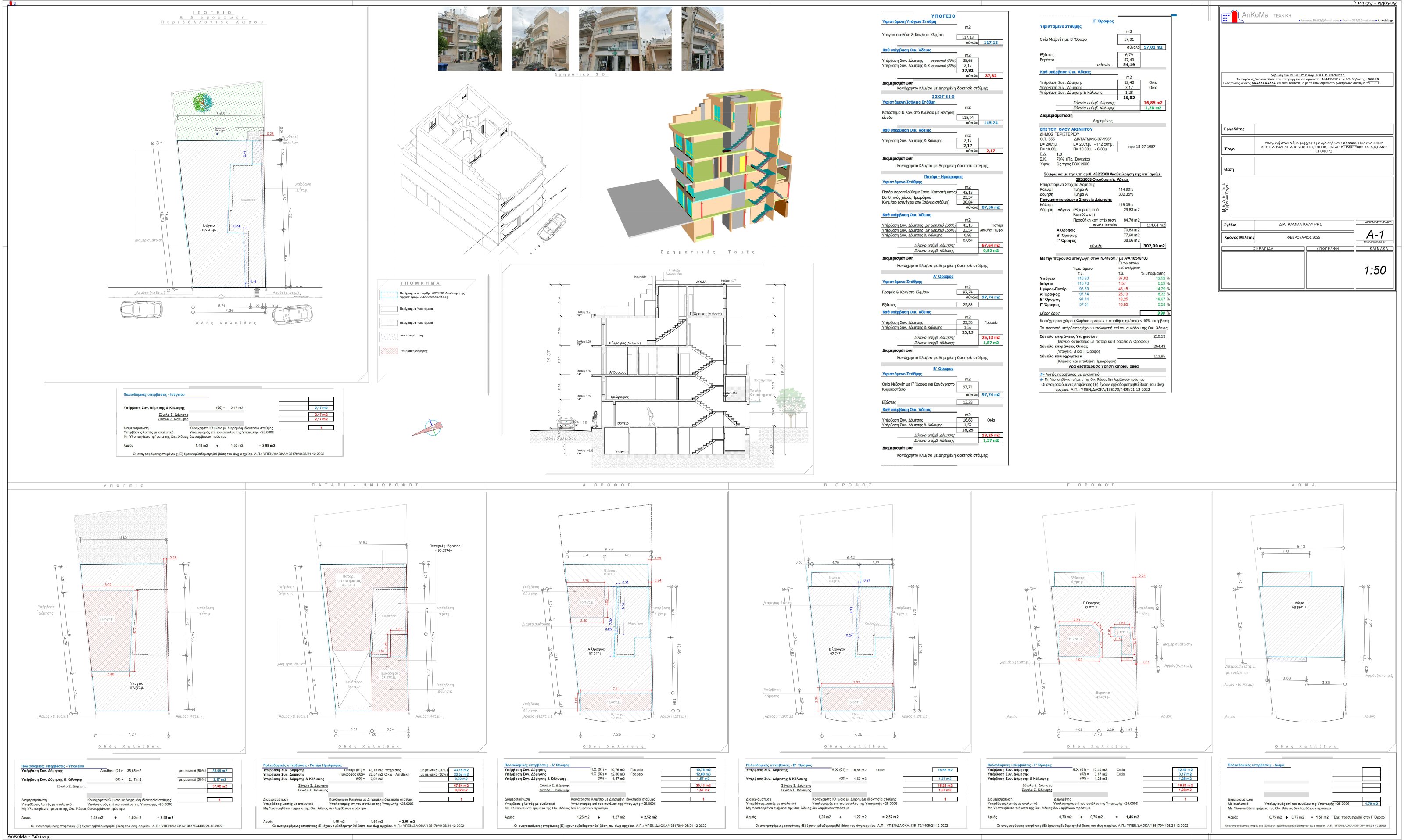Viewport: 1404px width, 840px height.
Task: Open the first building photo thumbnail
Action: 470,39
